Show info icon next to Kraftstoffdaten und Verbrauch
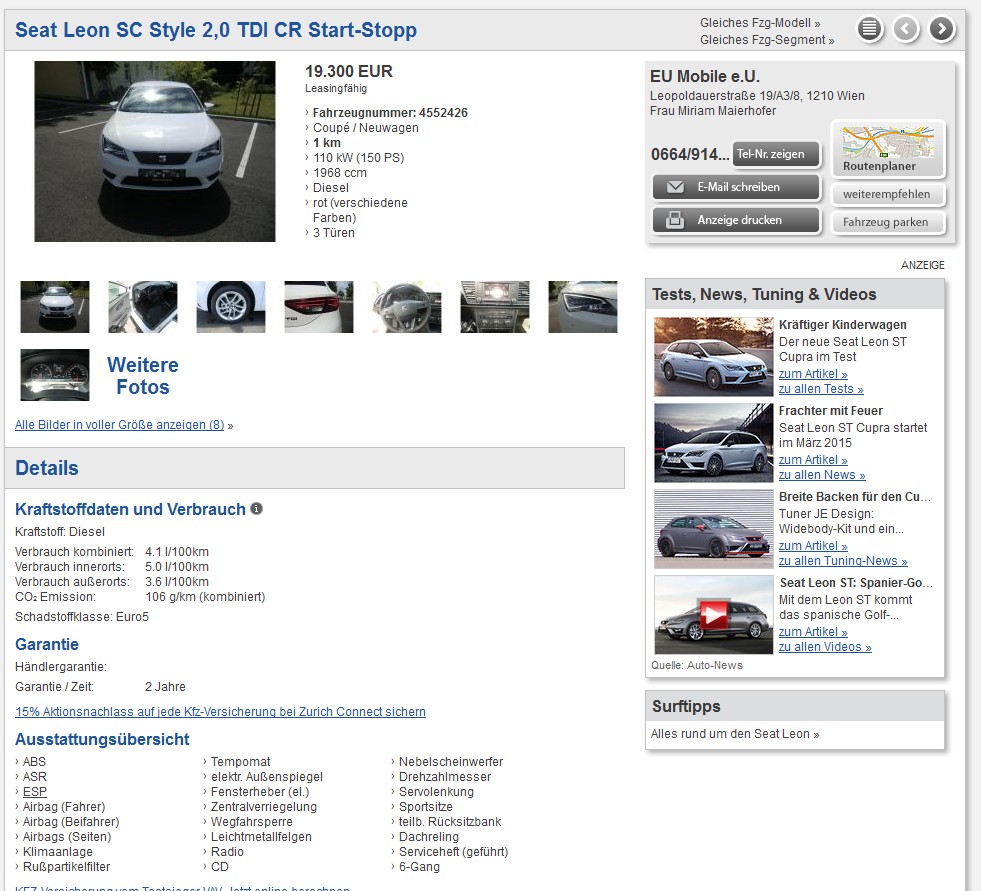The image size is (981, 891). [257, 509]
